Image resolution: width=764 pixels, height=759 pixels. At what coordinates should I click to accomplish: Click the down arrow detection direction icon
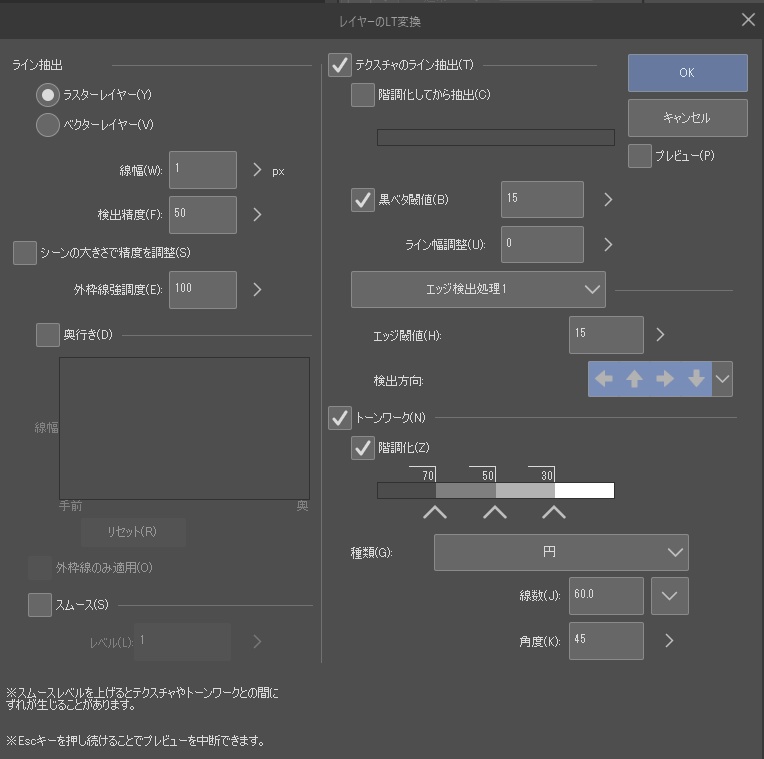696,379
